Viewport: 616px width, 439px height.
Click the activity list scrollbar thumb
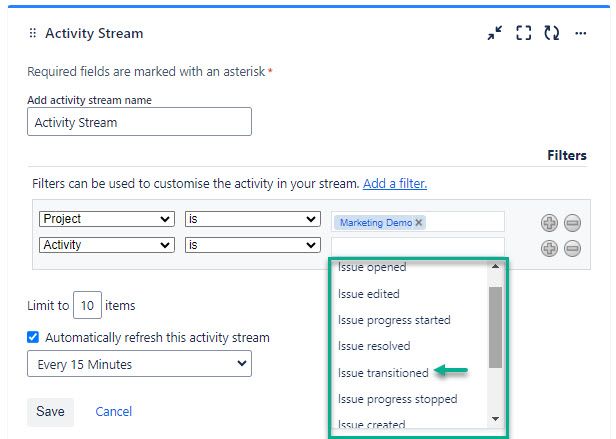coord(495,327)
